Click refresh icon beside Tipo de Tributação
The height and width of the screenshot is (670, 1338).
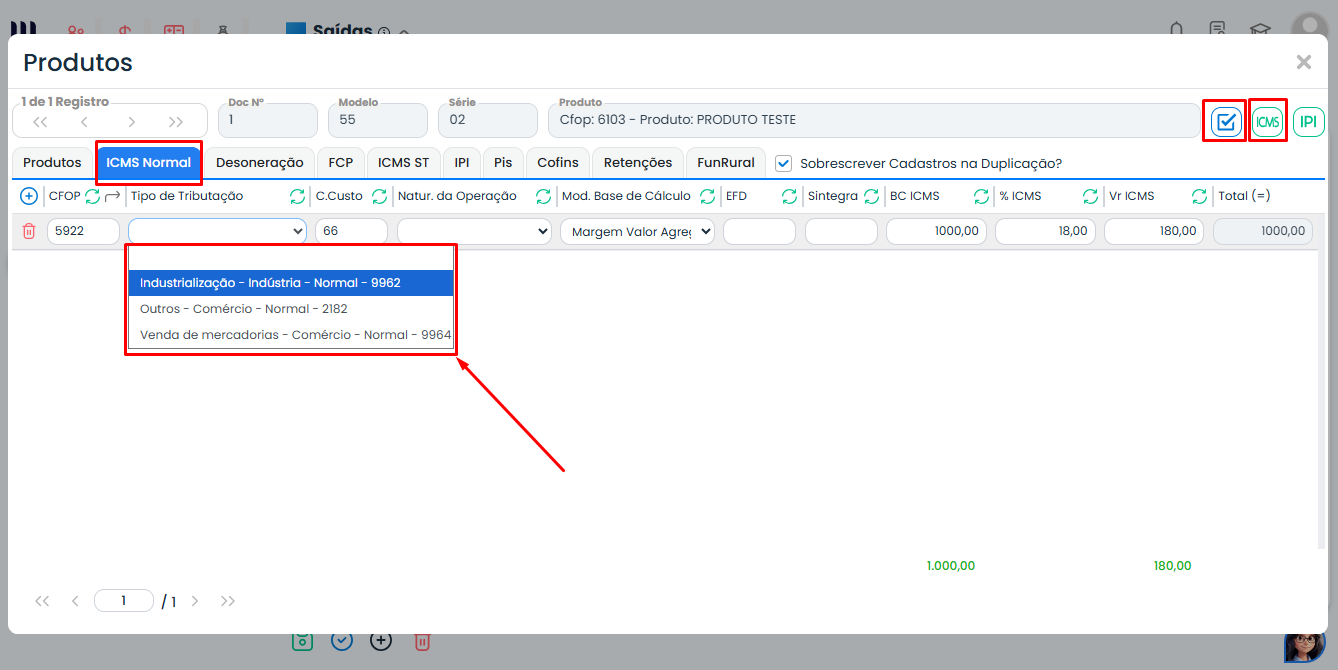click(297, 196)
